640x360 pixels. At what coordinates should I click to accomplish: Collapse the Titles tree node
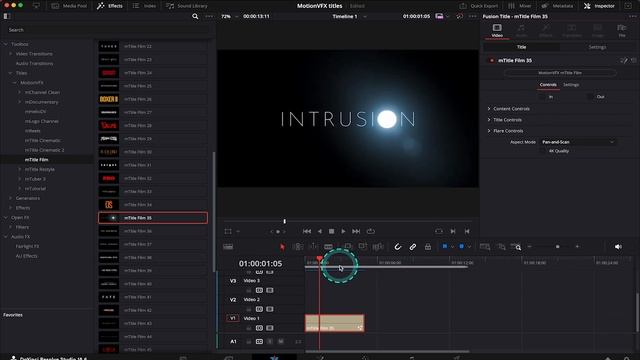point(11,73)
